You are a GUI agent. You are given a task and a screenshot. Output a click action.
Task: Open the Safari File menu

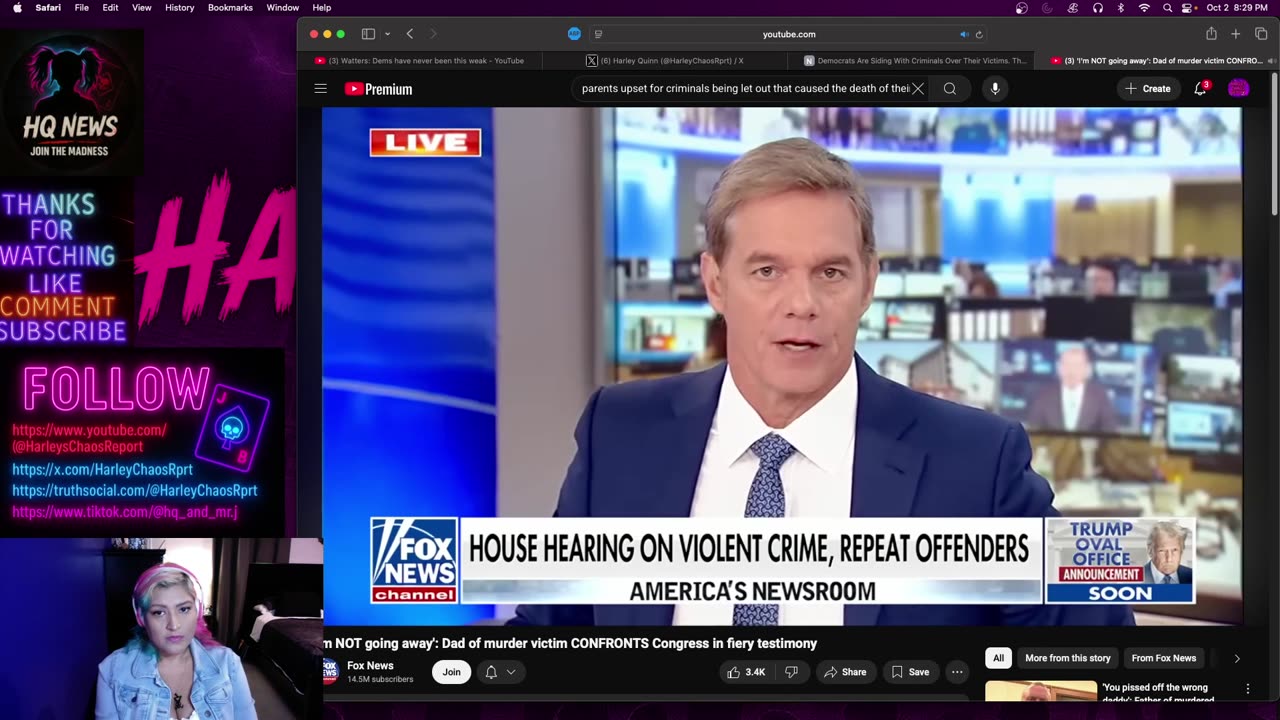[82, 8]
